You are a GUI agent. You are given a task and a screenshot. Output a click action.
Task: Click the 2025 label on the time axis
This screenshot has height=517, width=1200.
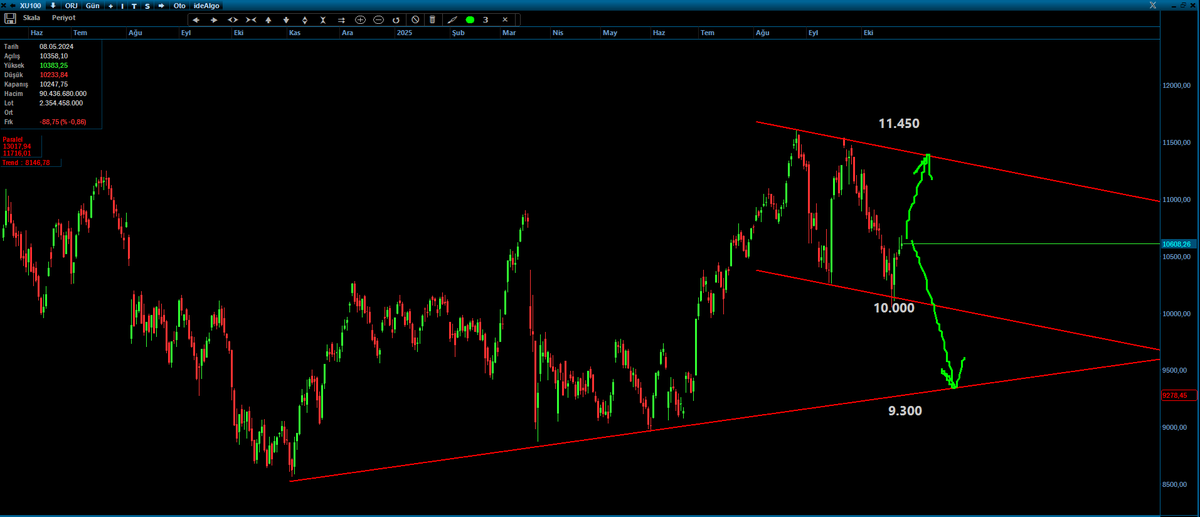[x=404, y=33]
